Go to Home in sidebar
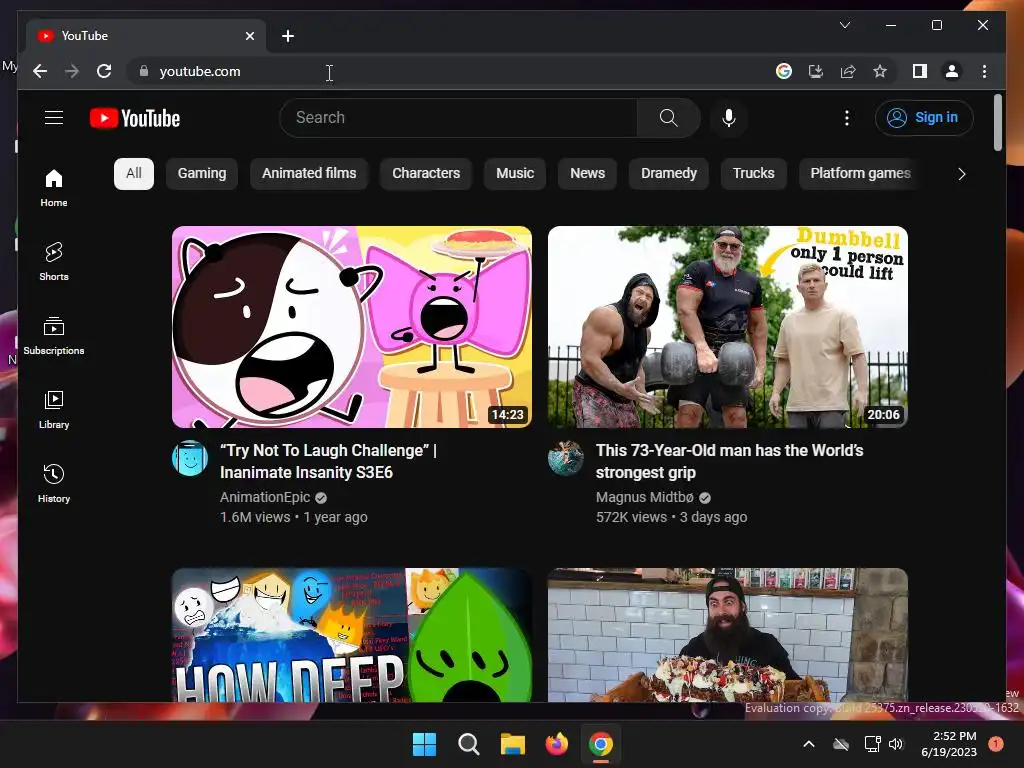 [54, 188]
